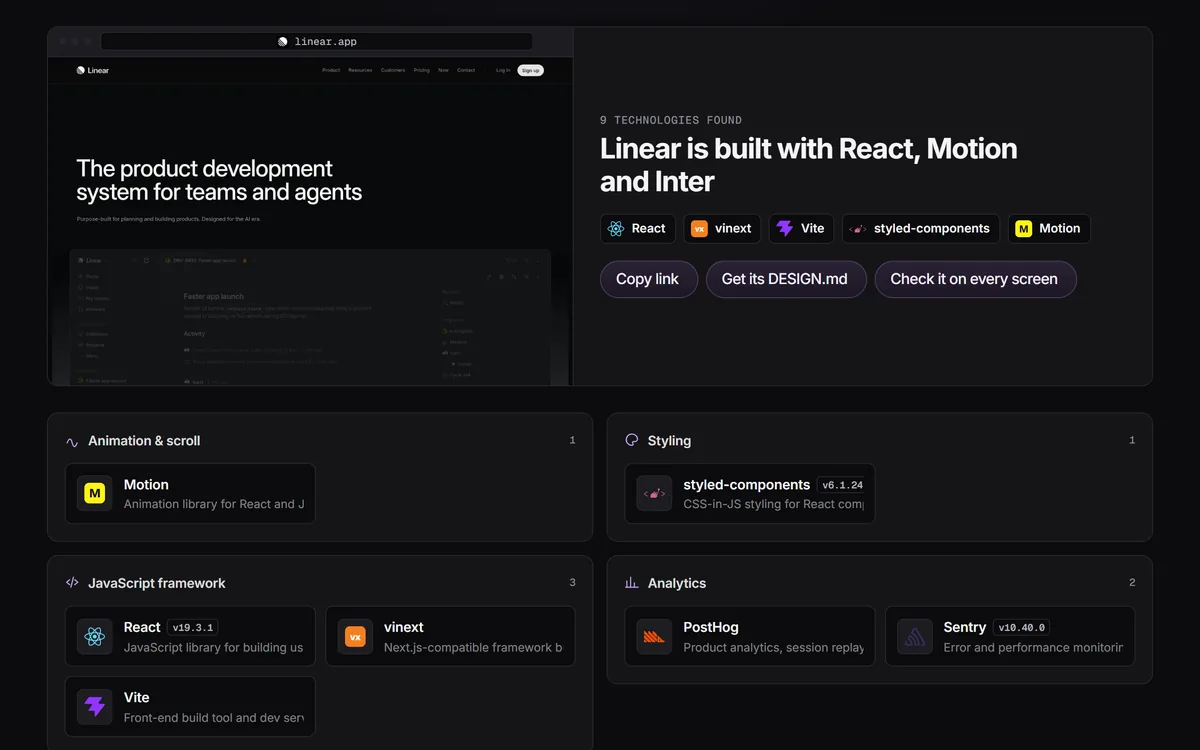
Task: Click the Sentry card's logo icon
Action: (x=914, y=636)
